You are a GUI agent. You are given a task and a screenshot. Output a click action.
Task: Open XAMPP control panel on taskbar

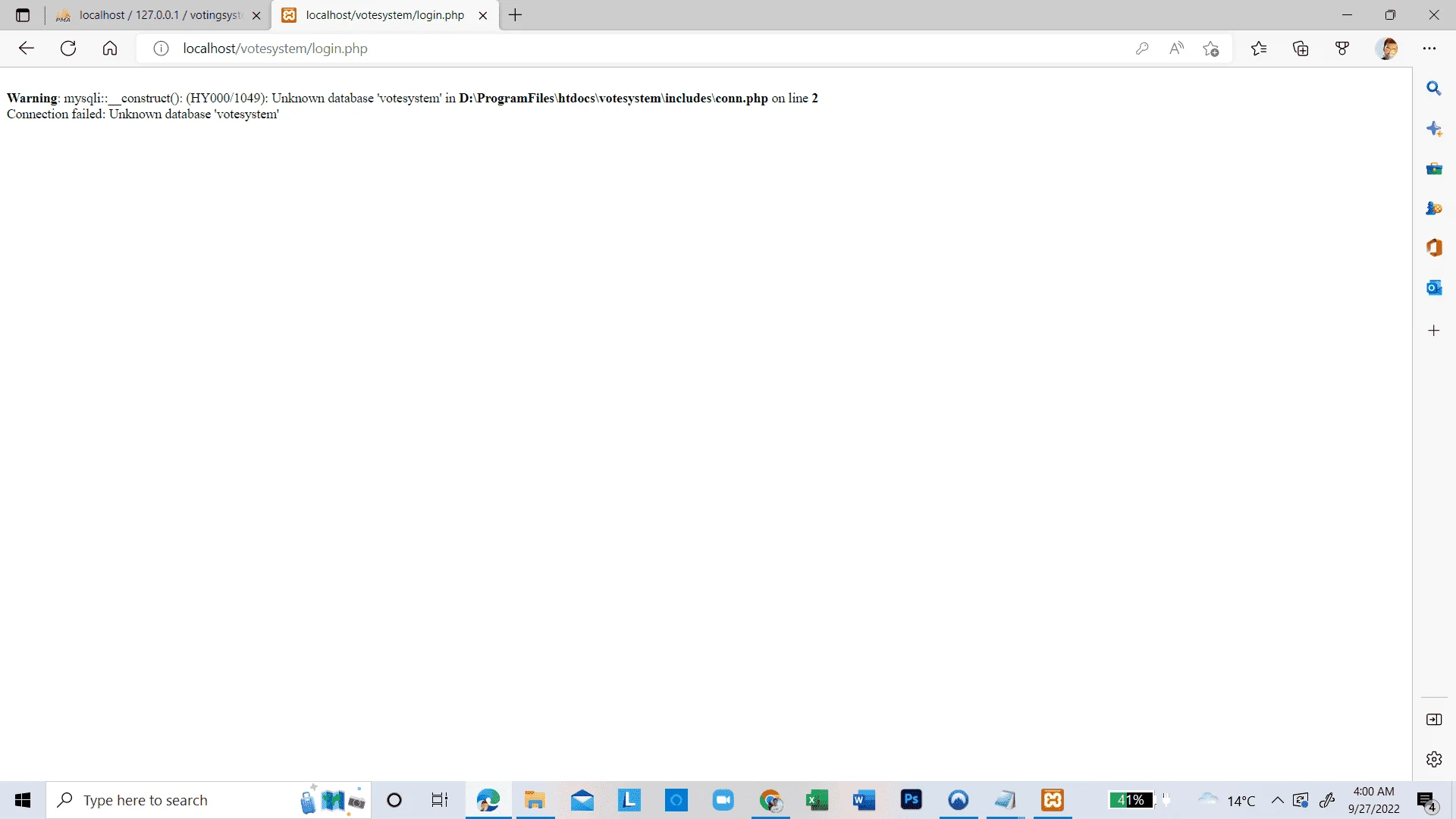[x=1053, y=800]
